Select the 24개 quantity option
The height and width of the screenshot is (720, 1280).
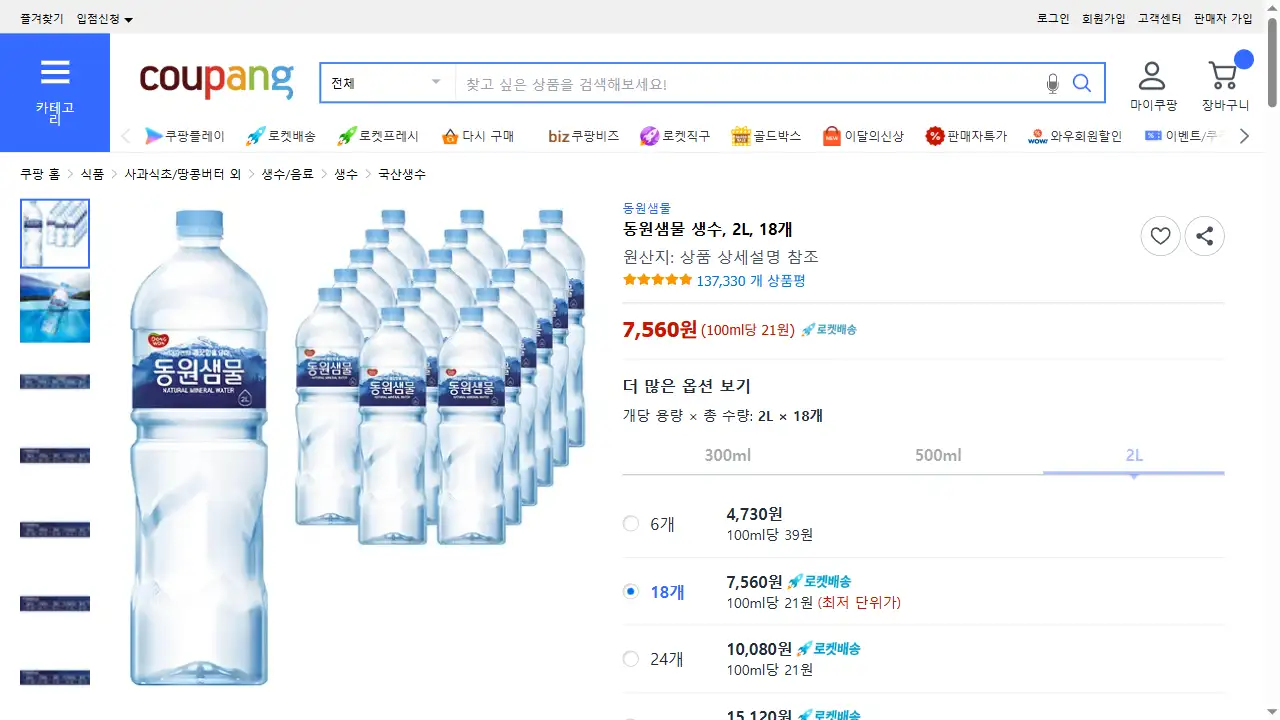[631, 659]
